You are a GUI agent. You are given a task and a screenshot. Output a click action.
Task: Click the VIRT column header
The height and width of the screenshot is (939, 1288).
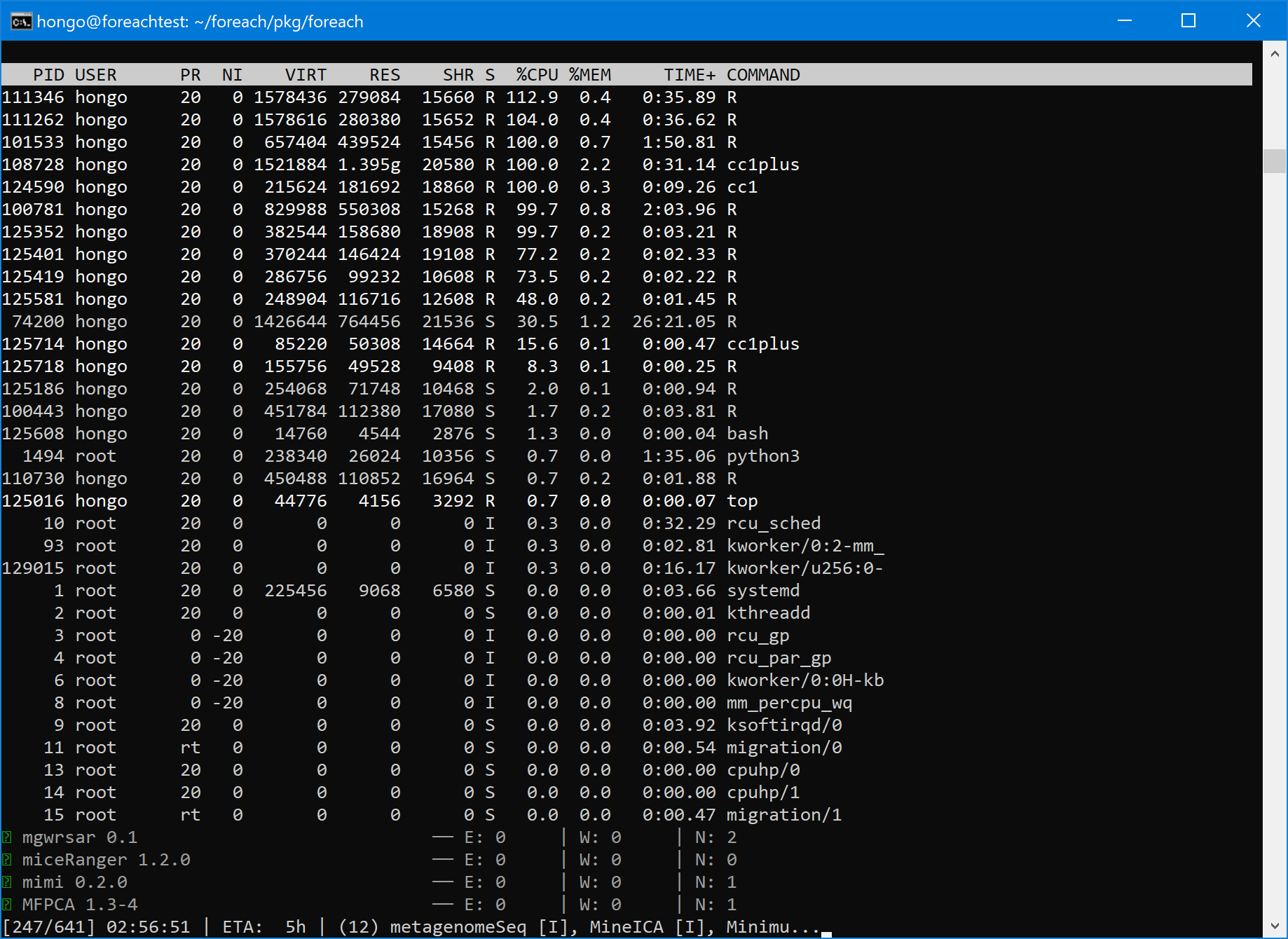click(x=306, y=75)
